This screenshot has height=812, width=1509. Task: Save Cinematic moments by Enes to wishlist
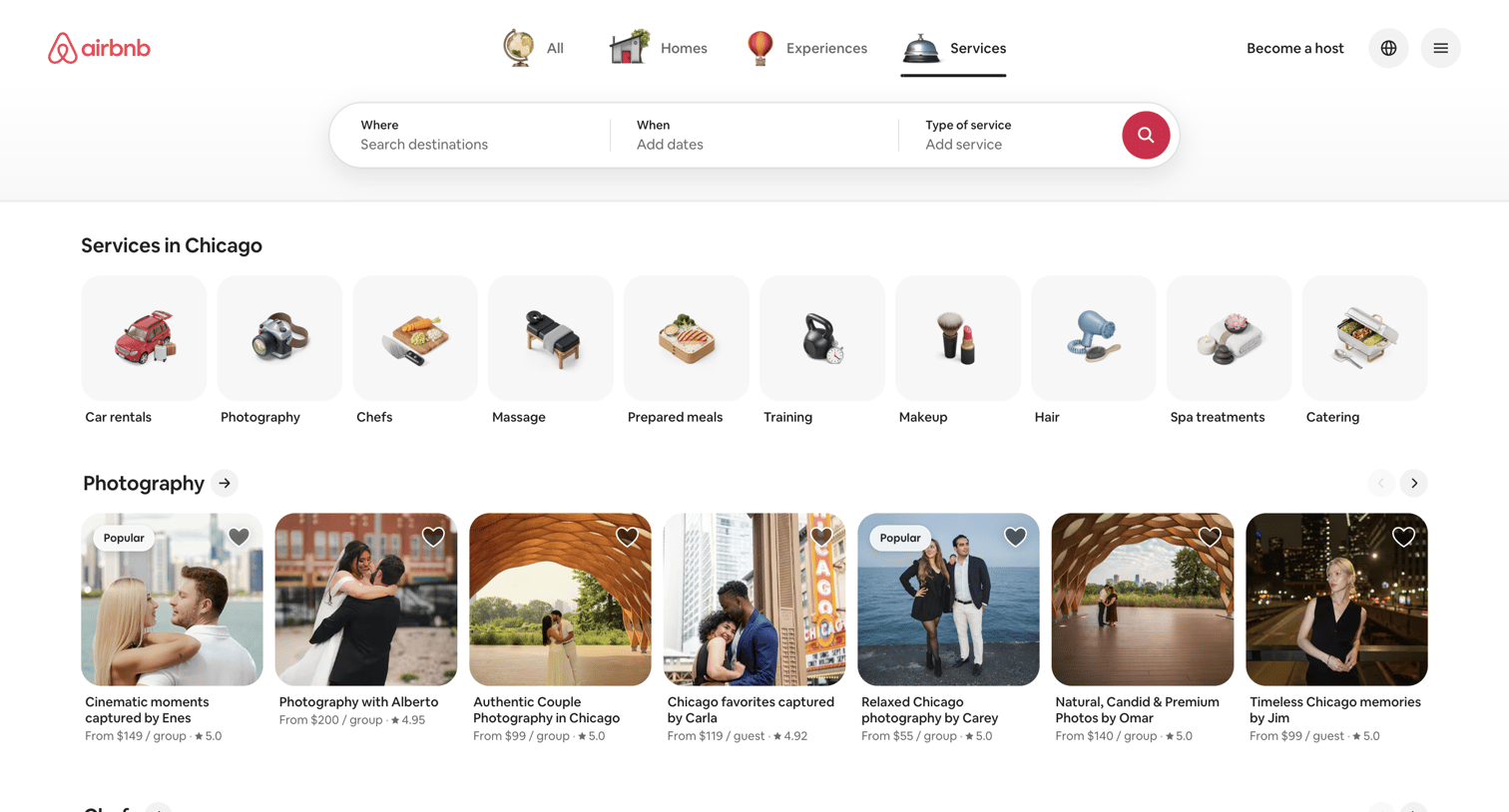(x=239, y=537)
